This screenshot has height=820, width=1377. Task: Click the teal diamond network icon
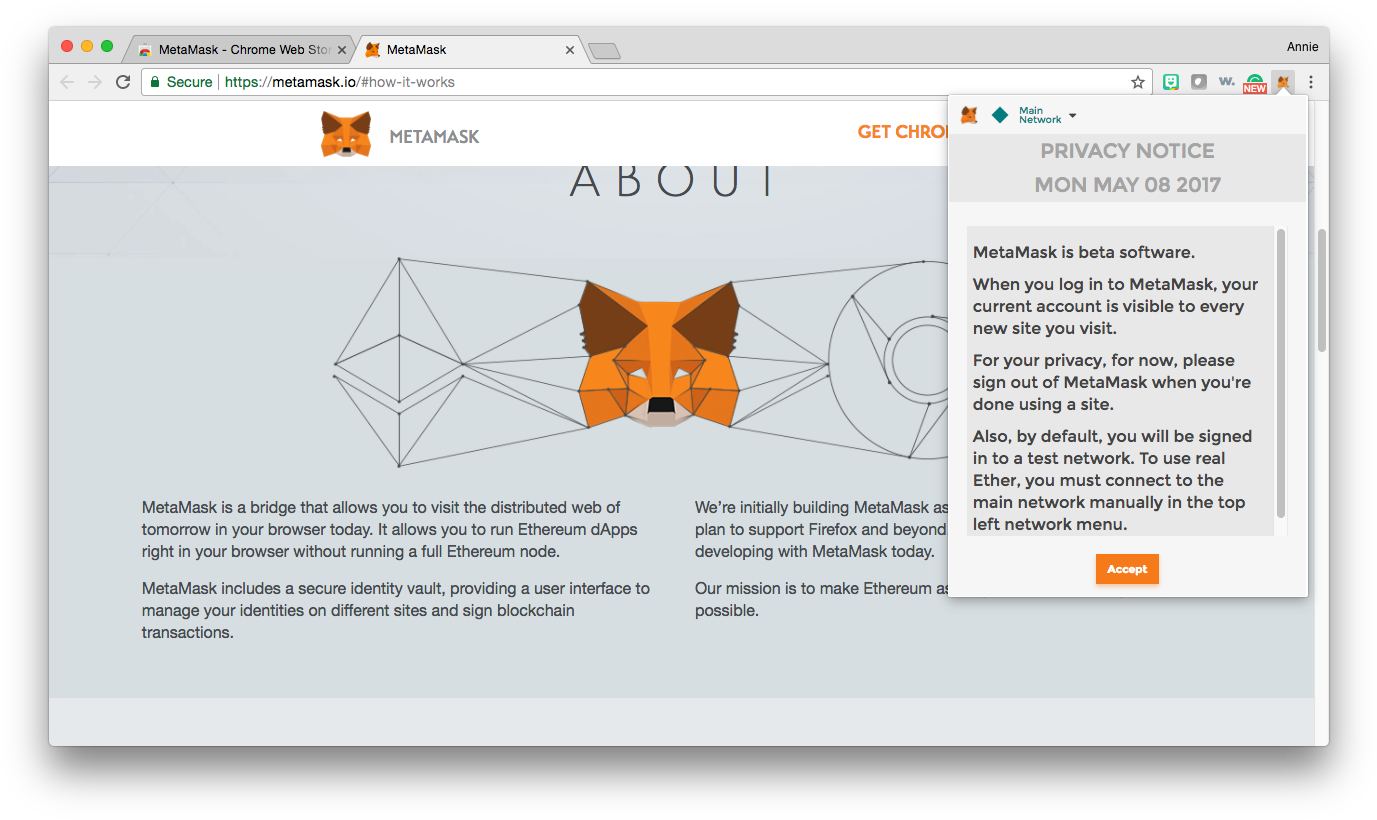tap(999, 115)
